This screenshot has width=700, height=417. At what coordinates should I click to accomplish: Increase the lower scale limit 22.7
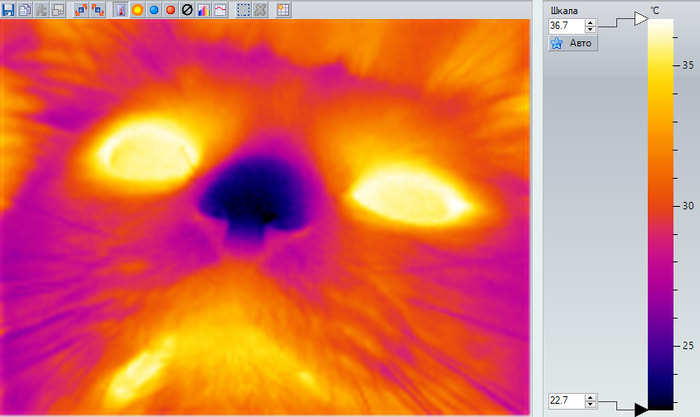click(591, 397)
